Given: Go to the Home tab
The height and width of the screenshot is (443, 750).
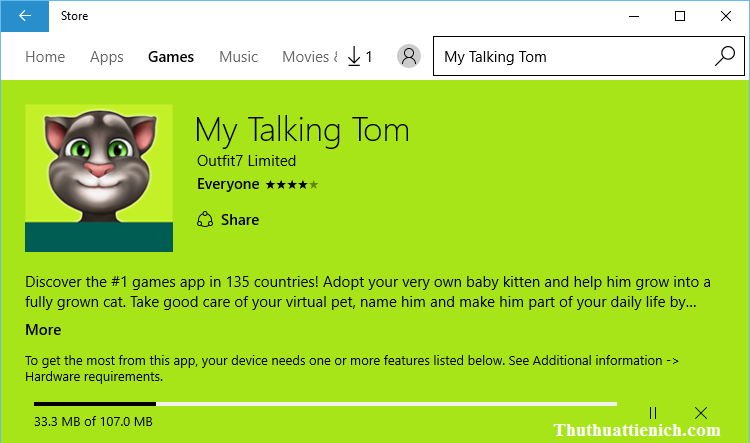Looking at the screenshot, I should click(45, 57).
